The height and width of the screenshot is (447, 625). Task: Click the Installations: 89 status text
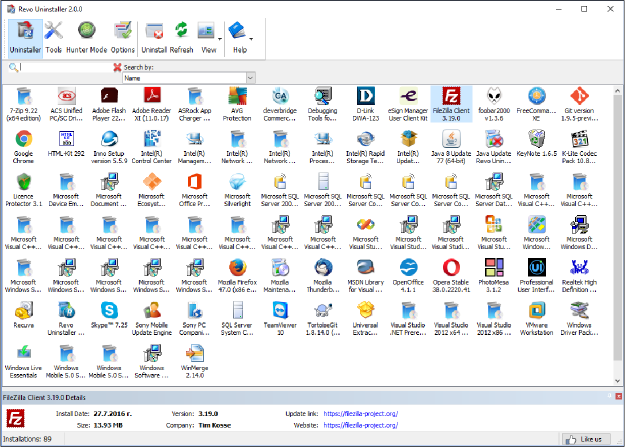point(27,439)
